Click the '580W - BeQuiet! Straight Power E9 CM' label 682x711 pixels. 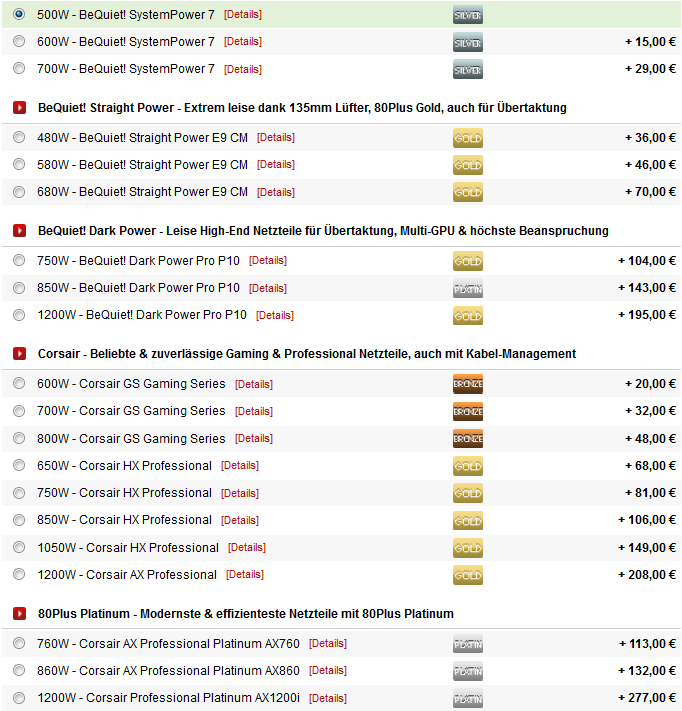(142, 165)
